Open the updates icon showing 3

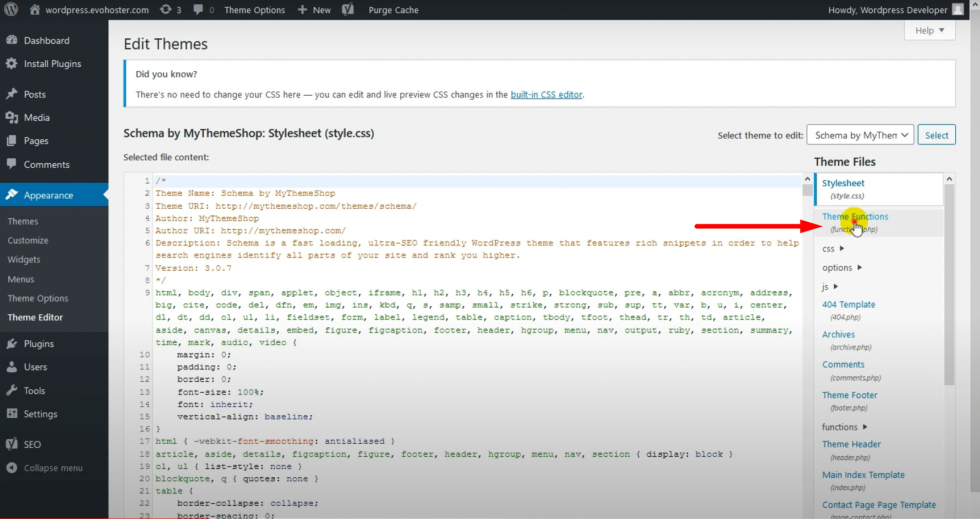171,10
